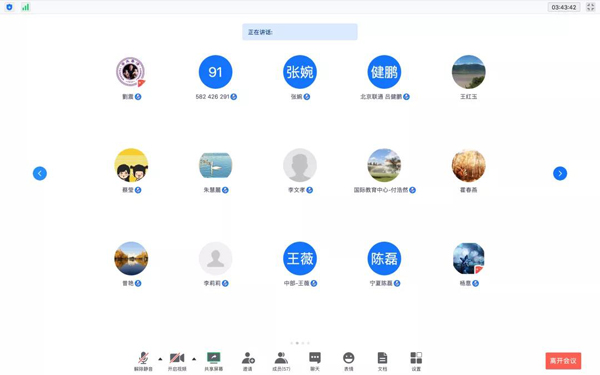Image resolution: width=600 pixels, height=375 pixels.
Task: Click mic icon beside 国际教育中心-付浩然
Action: pyautogui.click(x=412, y=190)
